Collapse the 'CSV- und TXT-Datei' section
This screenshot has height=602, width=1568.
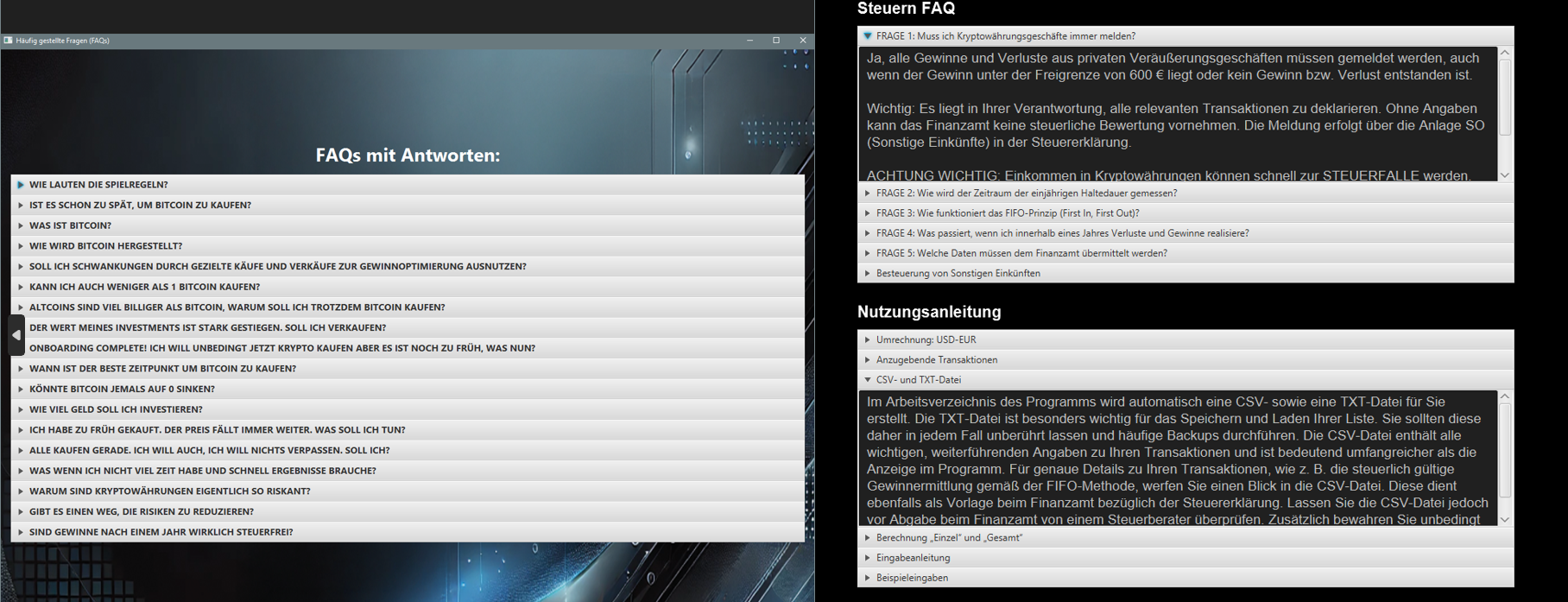(1185, 379)
